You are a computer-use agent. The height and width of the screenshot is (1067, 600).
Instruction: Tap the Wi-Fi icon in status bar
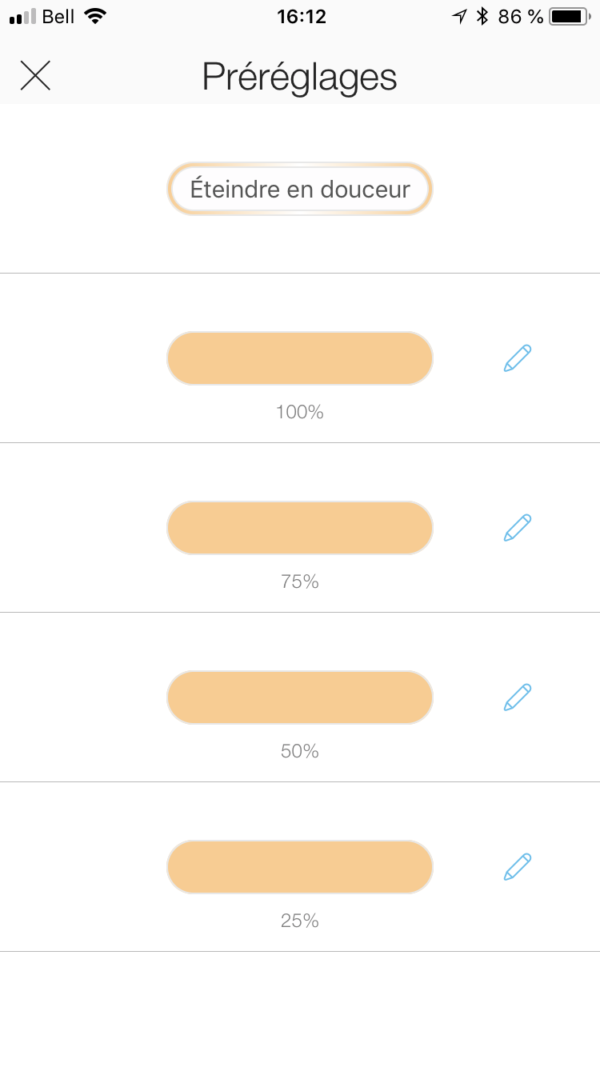coord(95,16)
